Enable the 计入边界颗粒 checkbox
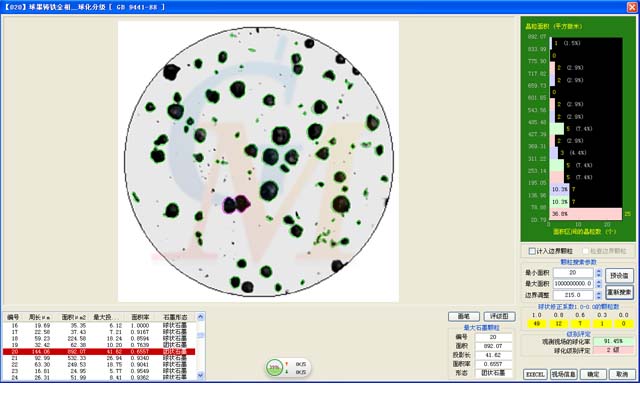 coord(532,251)
